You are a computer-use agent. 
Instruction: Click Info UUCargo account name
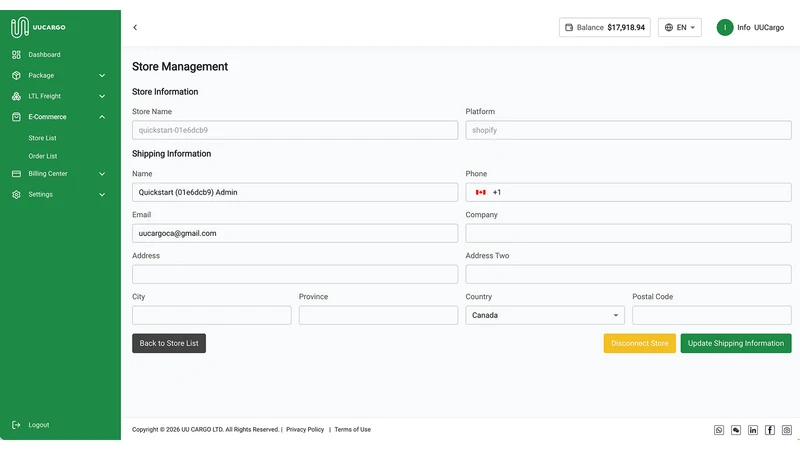760,28
